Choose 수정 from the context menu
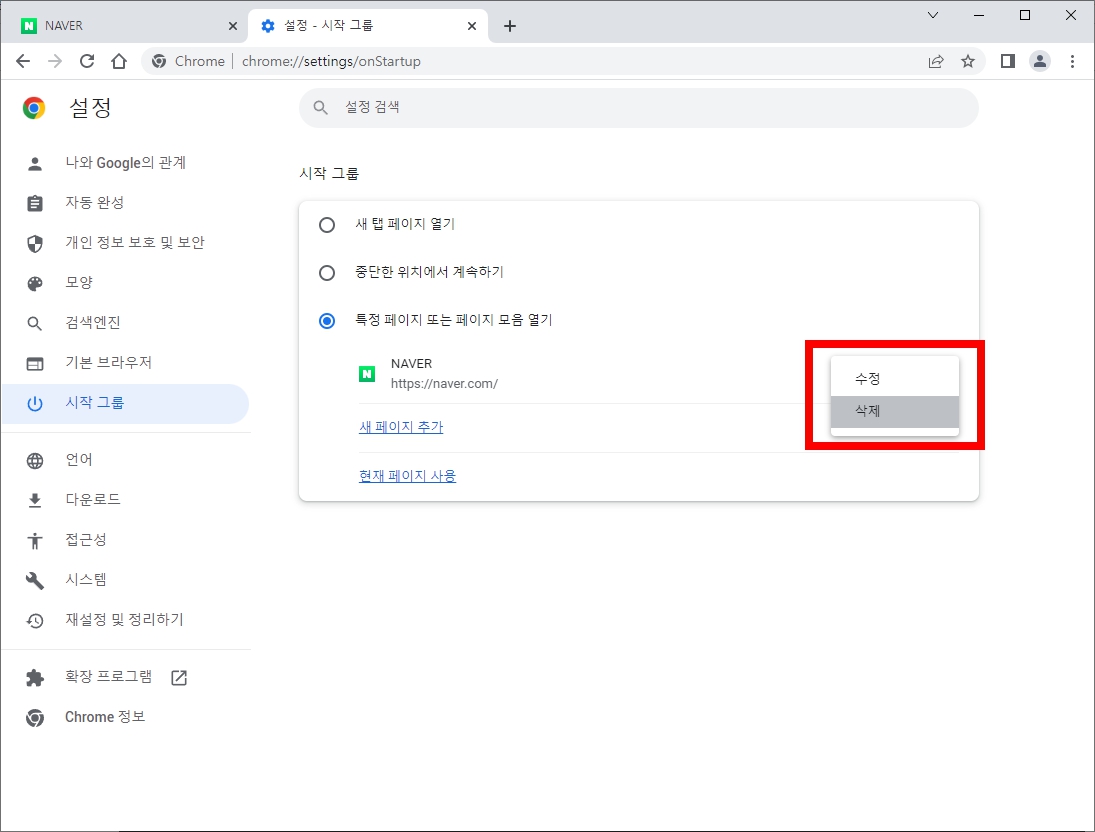The image size is (1095, 832). point(868,378)
